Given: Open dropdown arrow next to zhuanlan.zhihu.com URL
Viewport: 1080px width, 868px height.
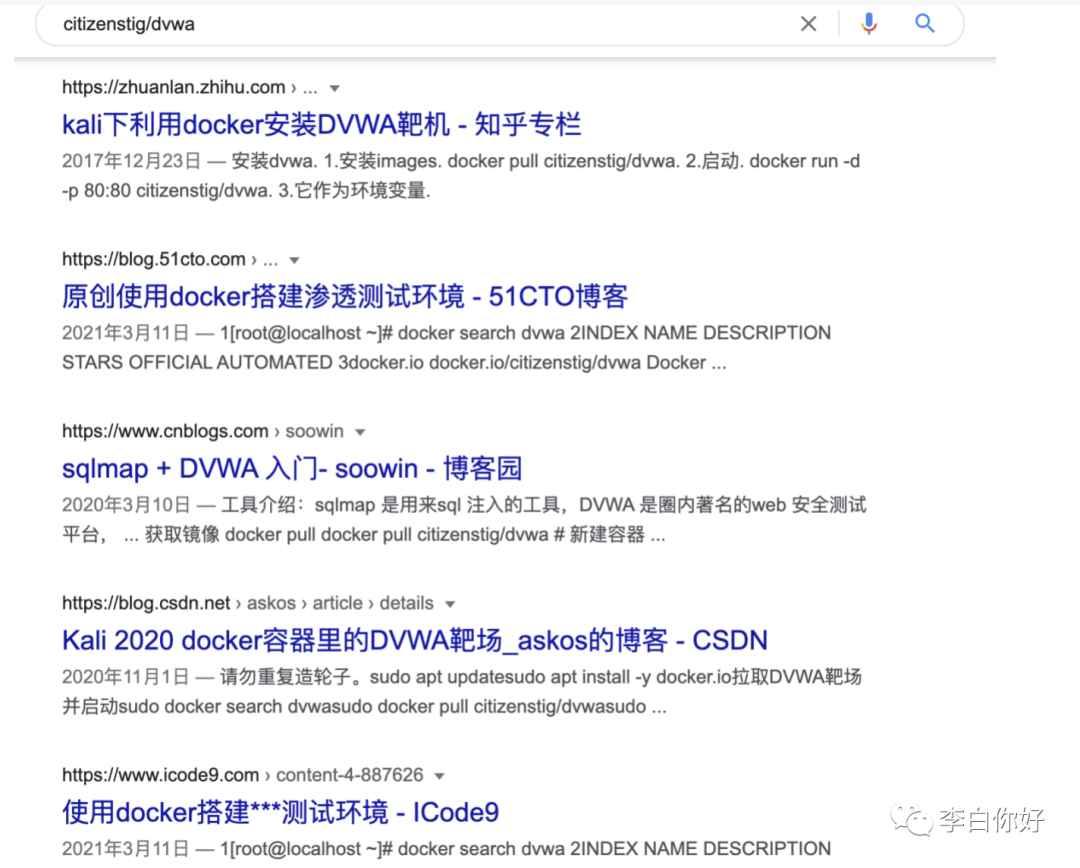Looking at the screenshot, I should pyautogui.click(x=335, y=88).
